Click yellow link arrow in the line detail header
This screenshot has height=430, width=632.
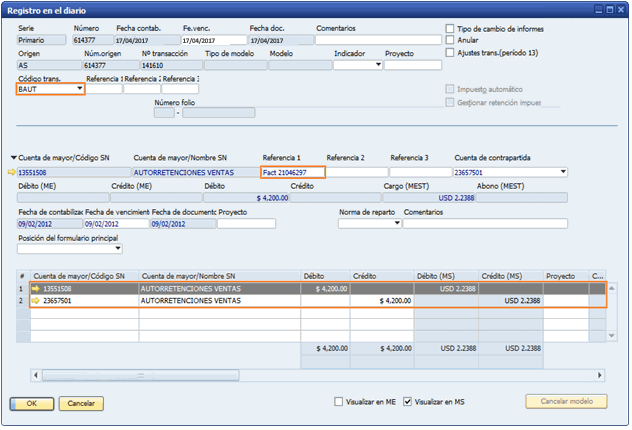pyautogui.click(x=13, y=172)
